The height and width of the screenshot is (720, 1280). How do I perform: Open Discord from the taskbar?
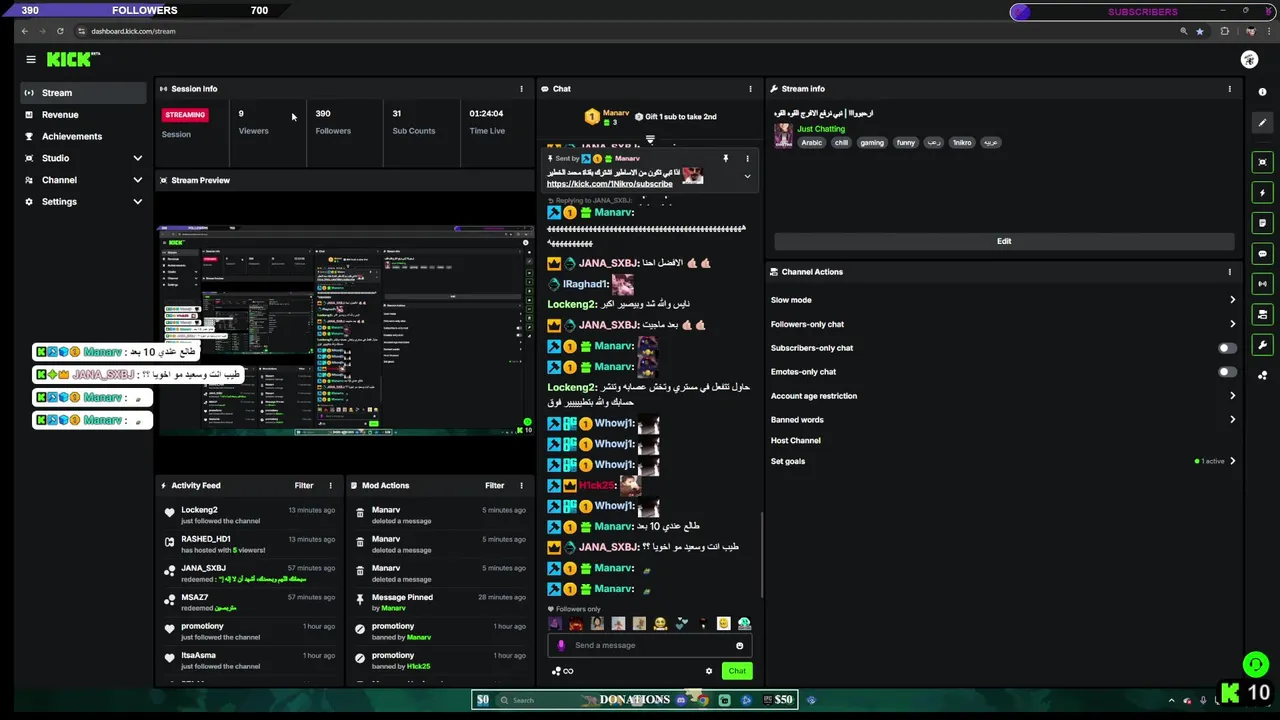point(682,700)
